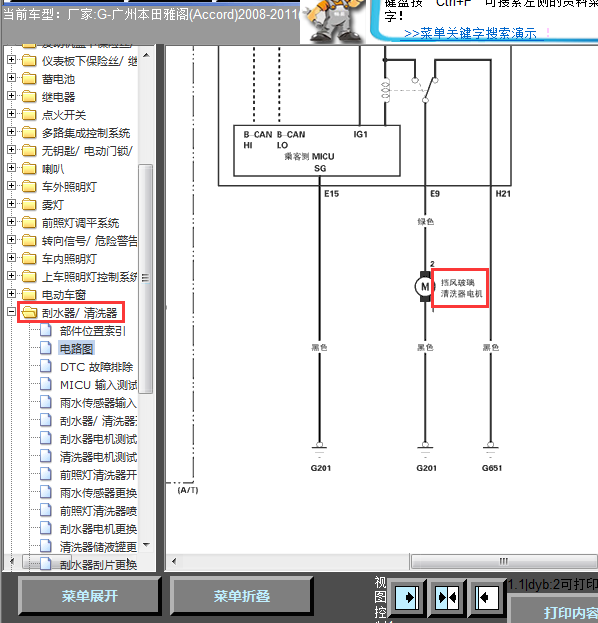Click the 乘客侧 MICU box label
Viewport: 598px width, 623px height.
pyautogui.click(x=309, y=156)
